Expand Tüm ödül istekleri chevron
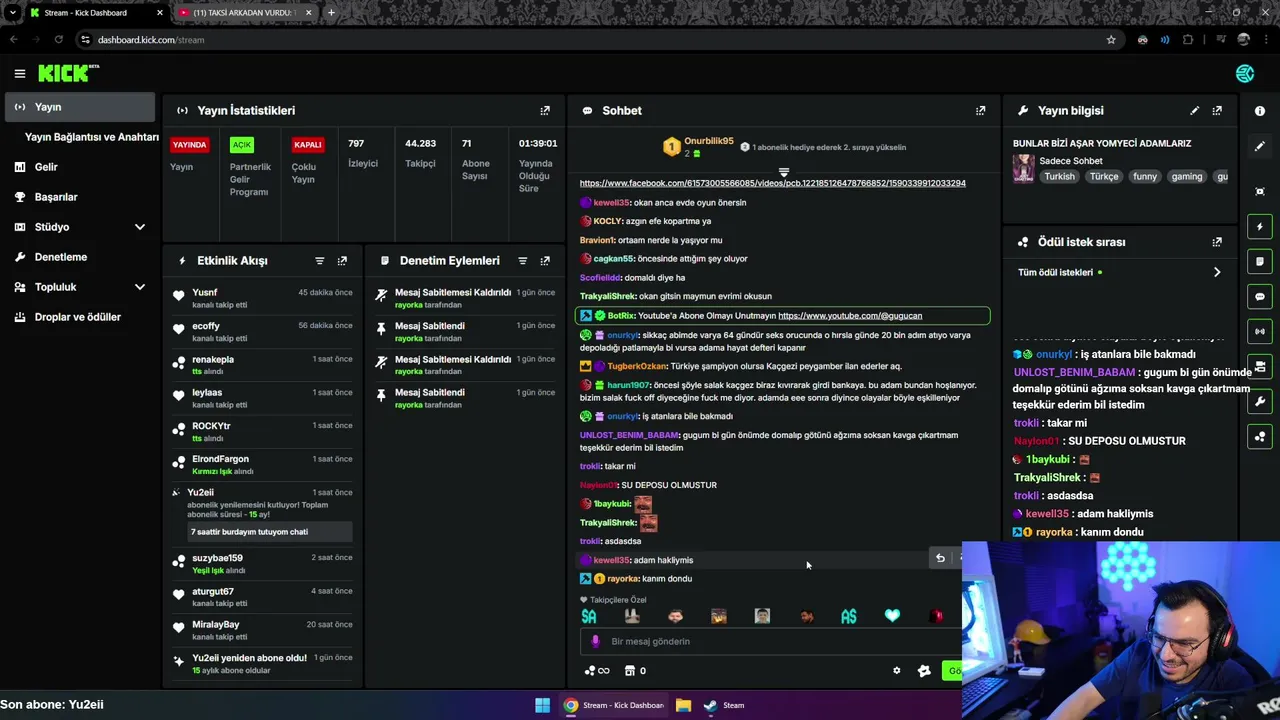The height and width of the screenshot is (720, 1280). click(x=1217, y=272)
